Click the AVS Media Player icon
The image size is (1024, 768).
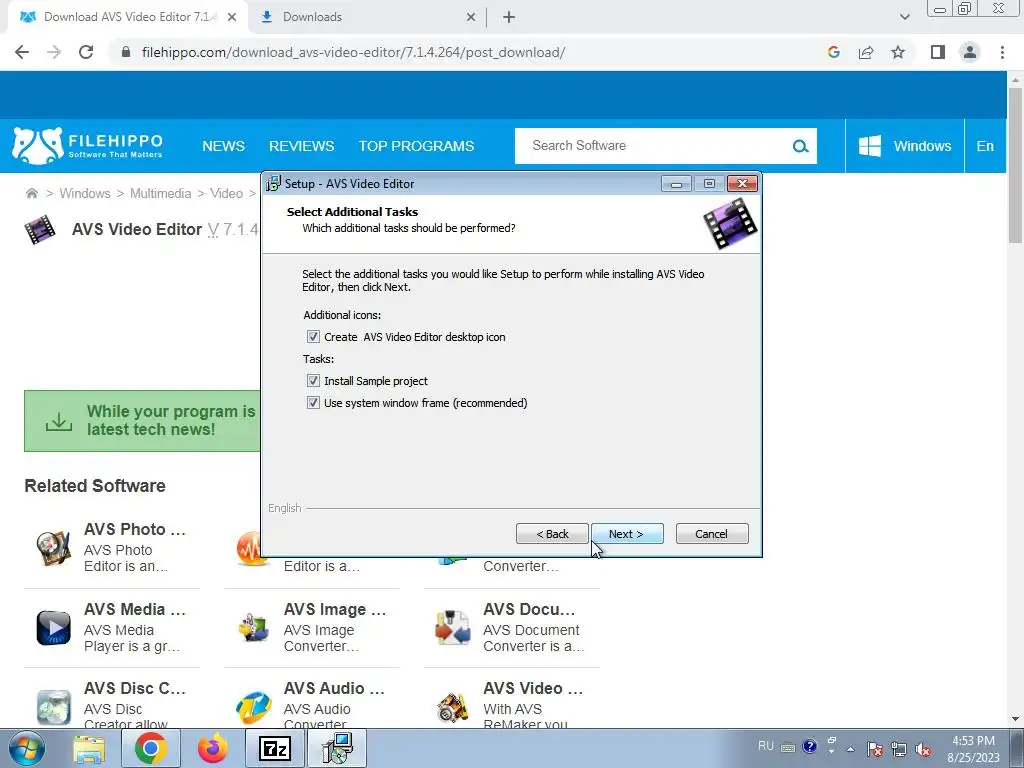click(x=54, y=628)
